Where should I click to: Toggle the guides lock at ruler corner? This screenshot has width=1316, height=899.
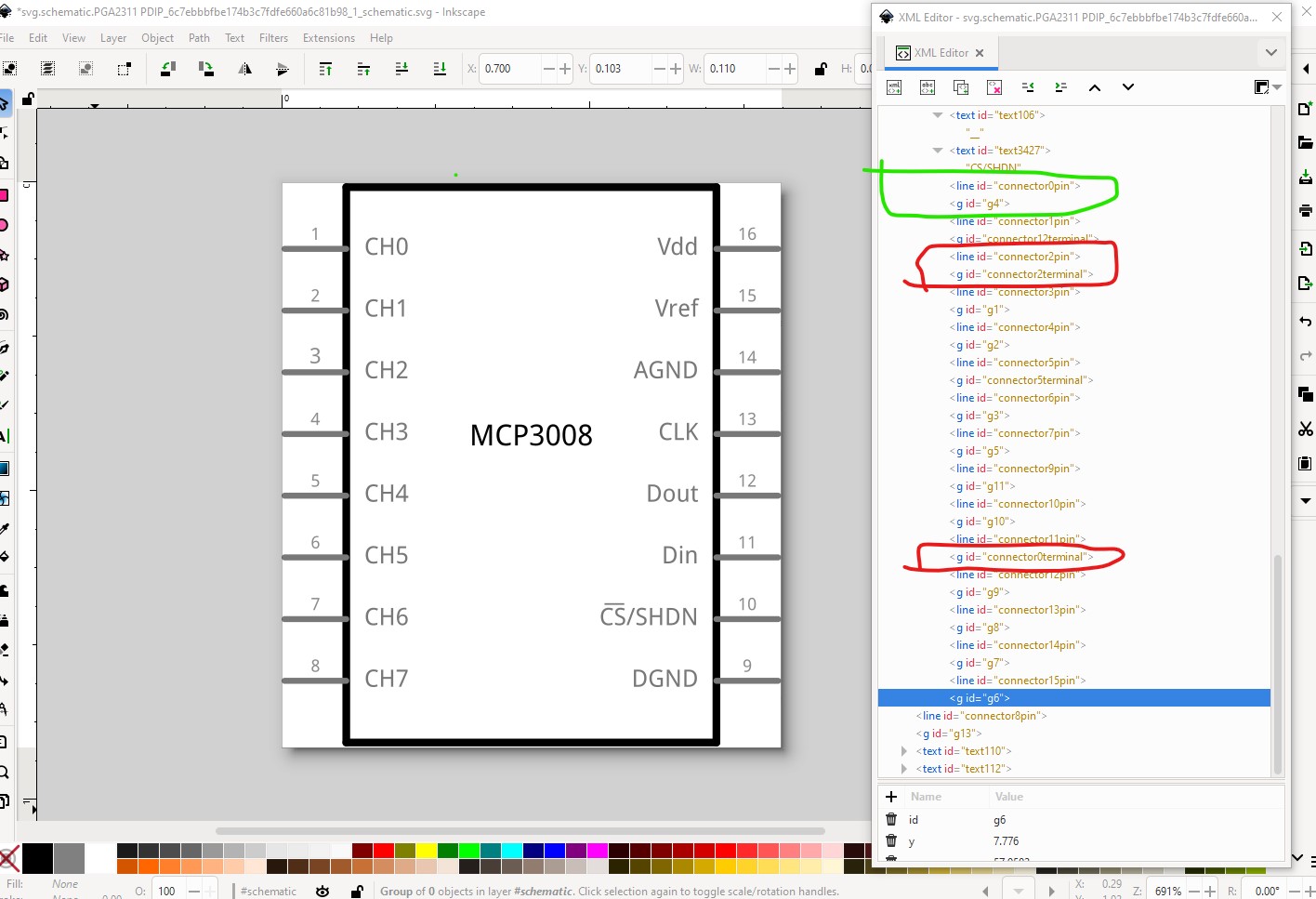click(x=28, y=99)
